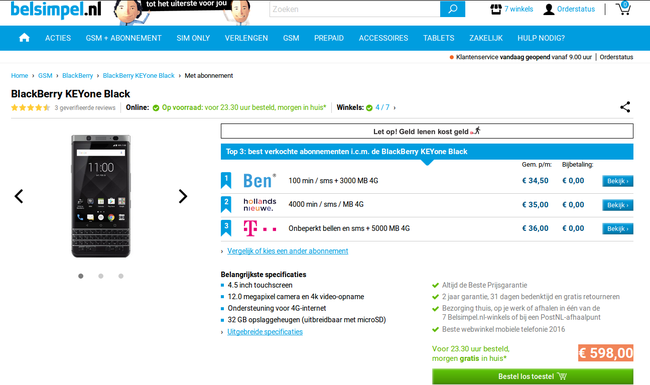Click Op voorraad stock status text

click(244, 107)
